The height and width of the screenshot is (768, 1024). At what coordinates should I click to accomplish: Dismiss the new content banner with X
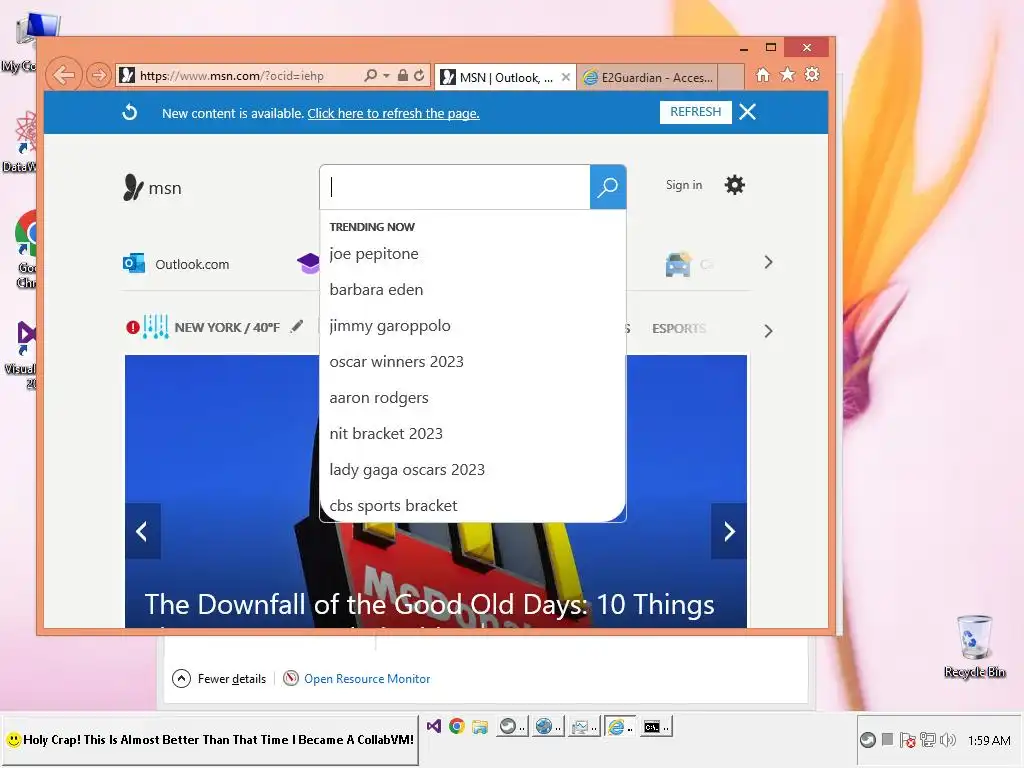748,112
